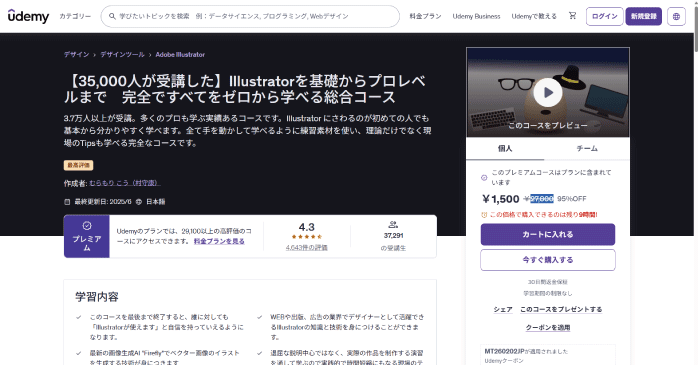Play the course preview video

pyautogui.click(x=548, y=92)
